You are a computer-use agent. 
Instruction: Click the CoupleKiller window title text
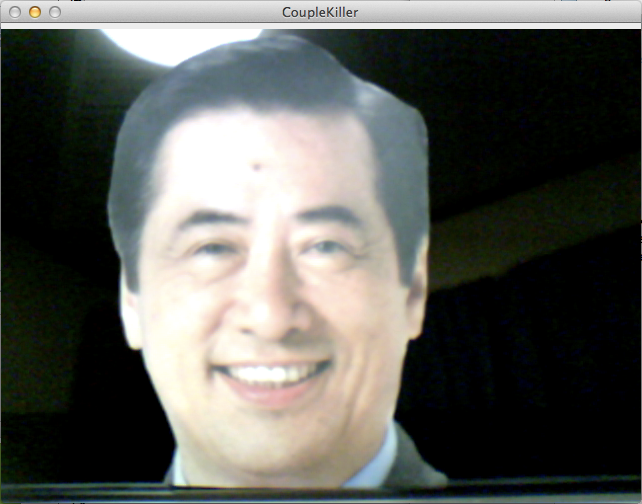320,12
